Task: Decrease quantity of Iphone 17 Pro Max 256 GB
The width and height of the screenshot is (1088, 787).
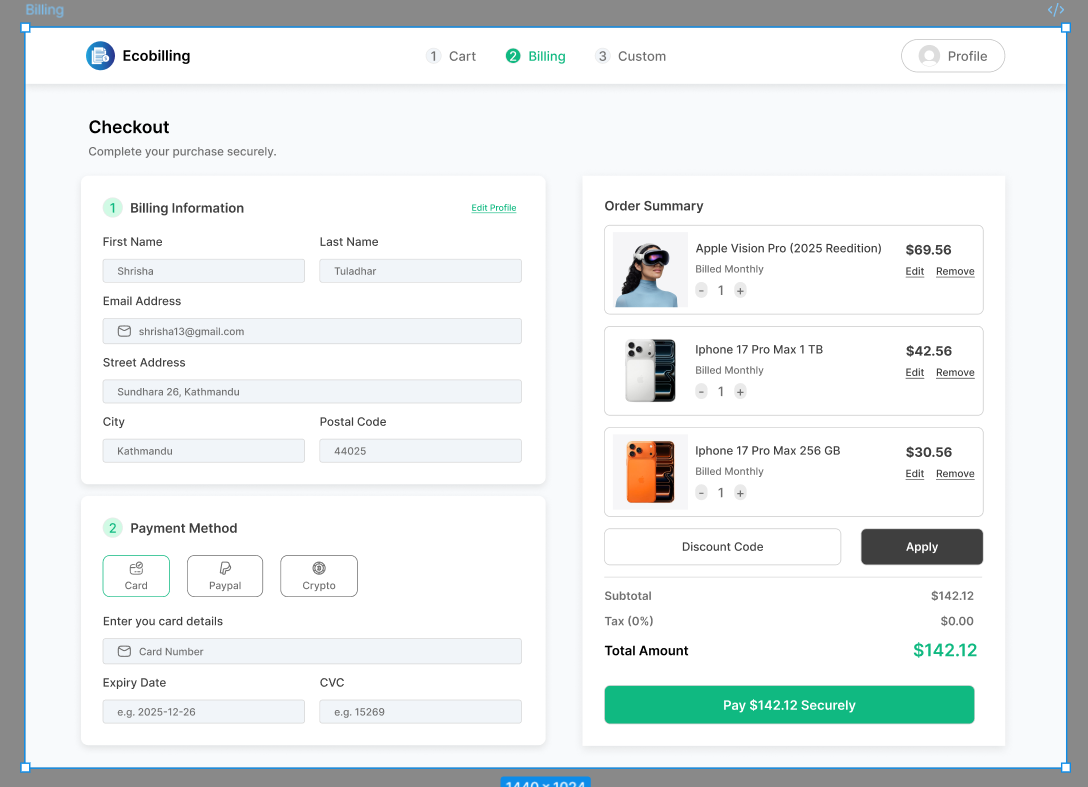Action: click(702, 493)
